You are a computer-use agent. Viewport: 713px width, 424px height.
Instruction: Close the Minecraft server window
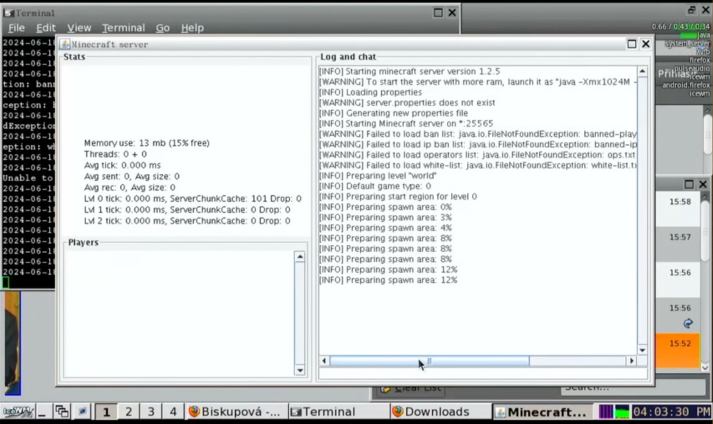(646, 44)
